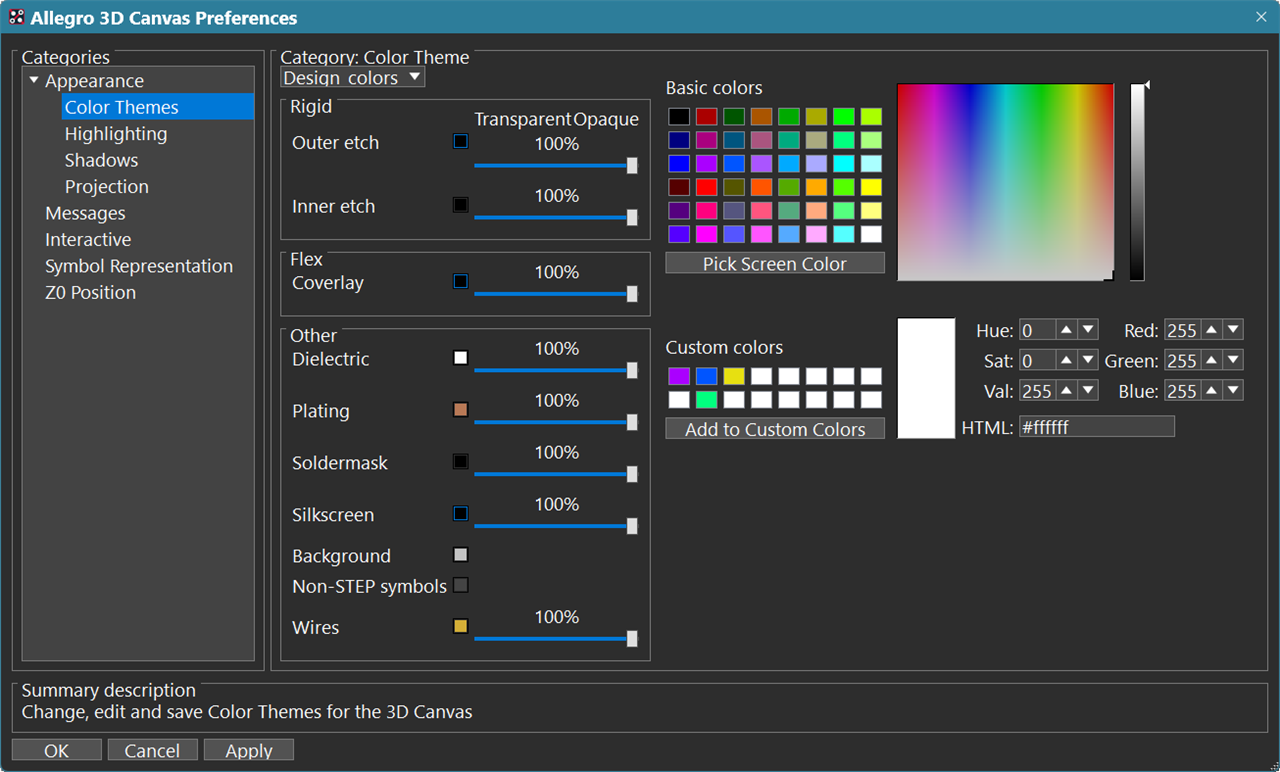
Task: Increase the Val value with up arrow
Action: tap(1067, 390)
